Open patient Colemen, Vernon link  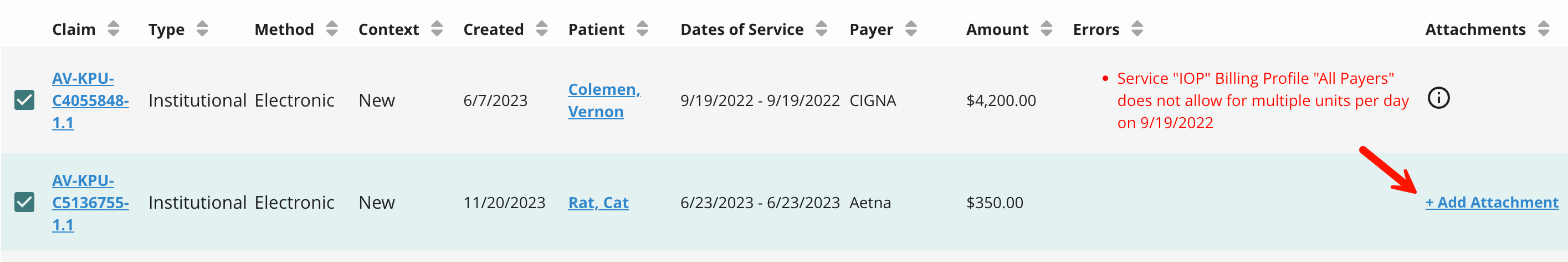click(x=604, y=100)
